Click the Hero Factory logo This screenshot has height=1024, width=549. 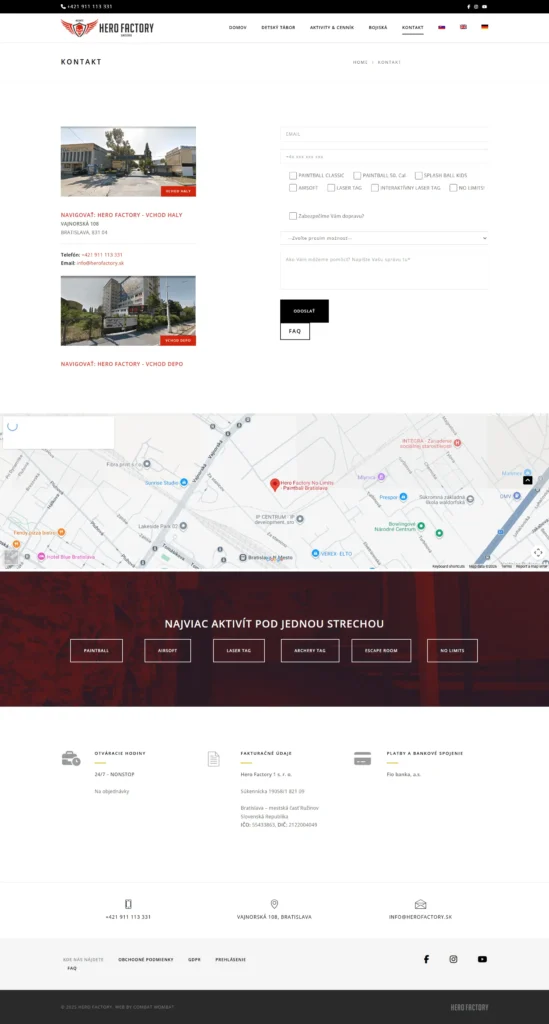(108, 28)
